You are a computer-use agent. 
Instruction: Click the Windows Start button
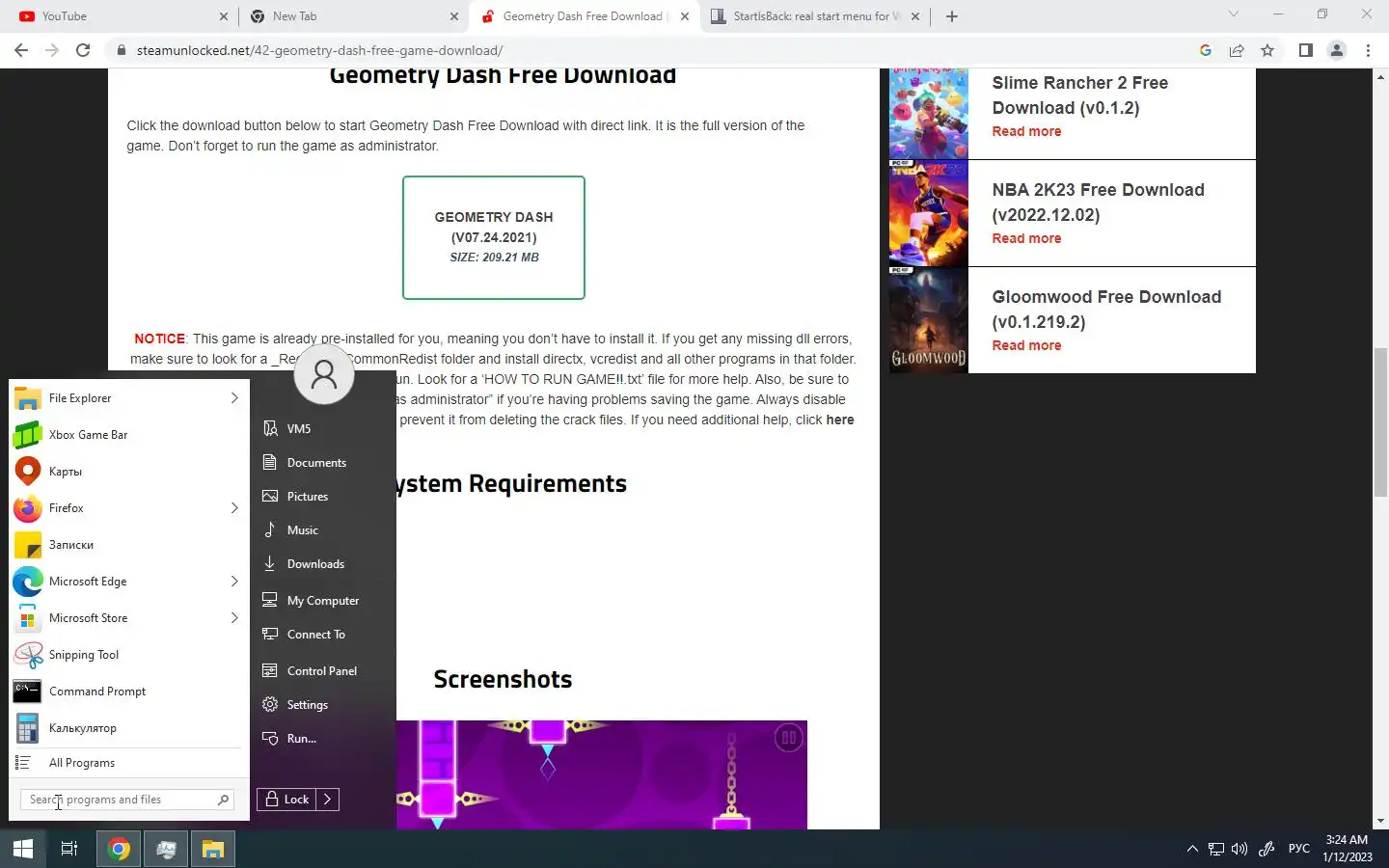pyautogui.click(x=23, y=849)
